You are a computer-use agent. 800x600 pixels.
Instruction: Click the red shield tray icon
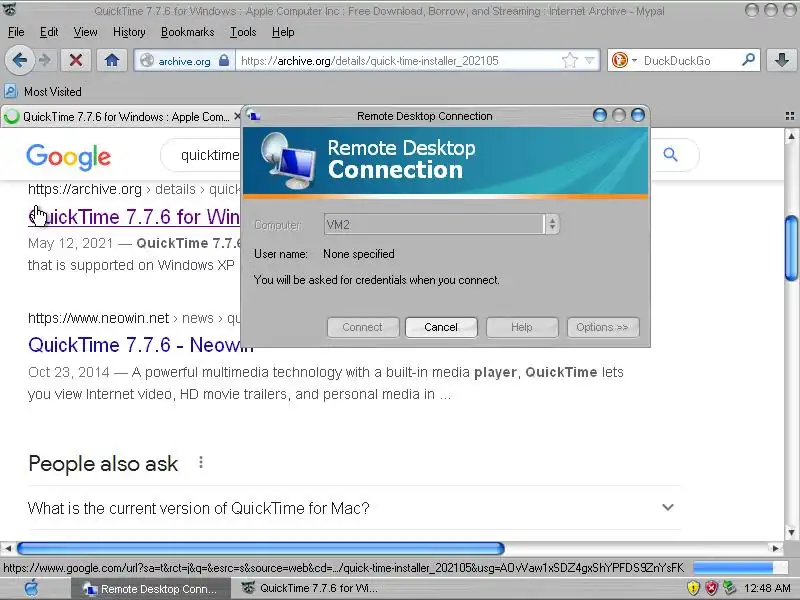pyautogui.click(x=711, y=589)
